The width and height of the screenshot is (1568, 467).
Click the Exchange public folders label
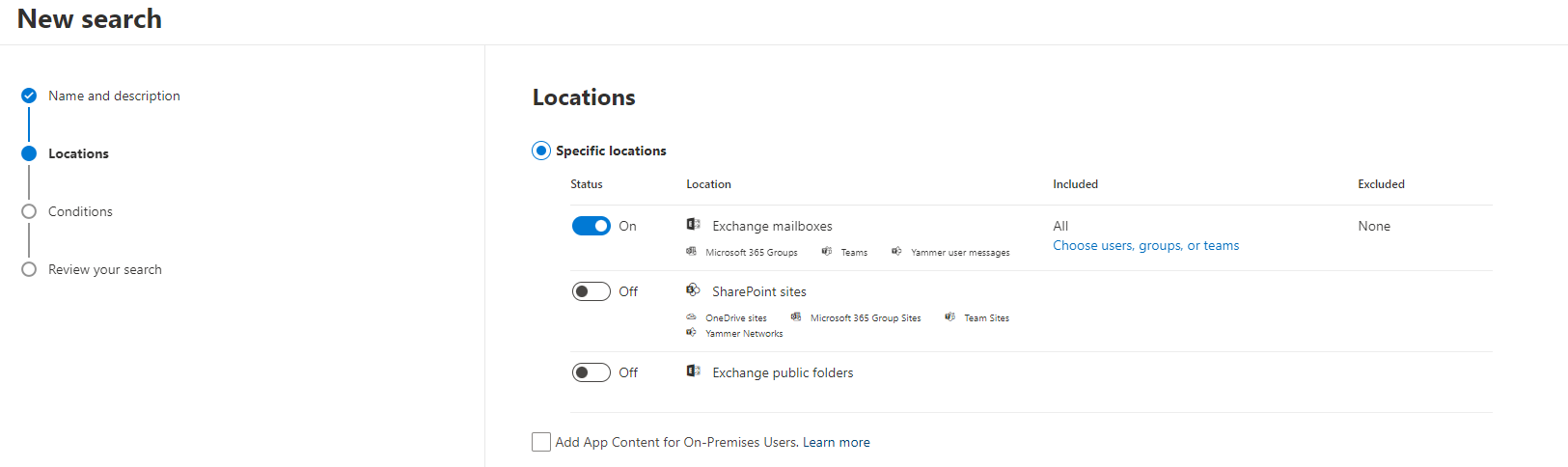pyautogui.click(x=783, y=372)
